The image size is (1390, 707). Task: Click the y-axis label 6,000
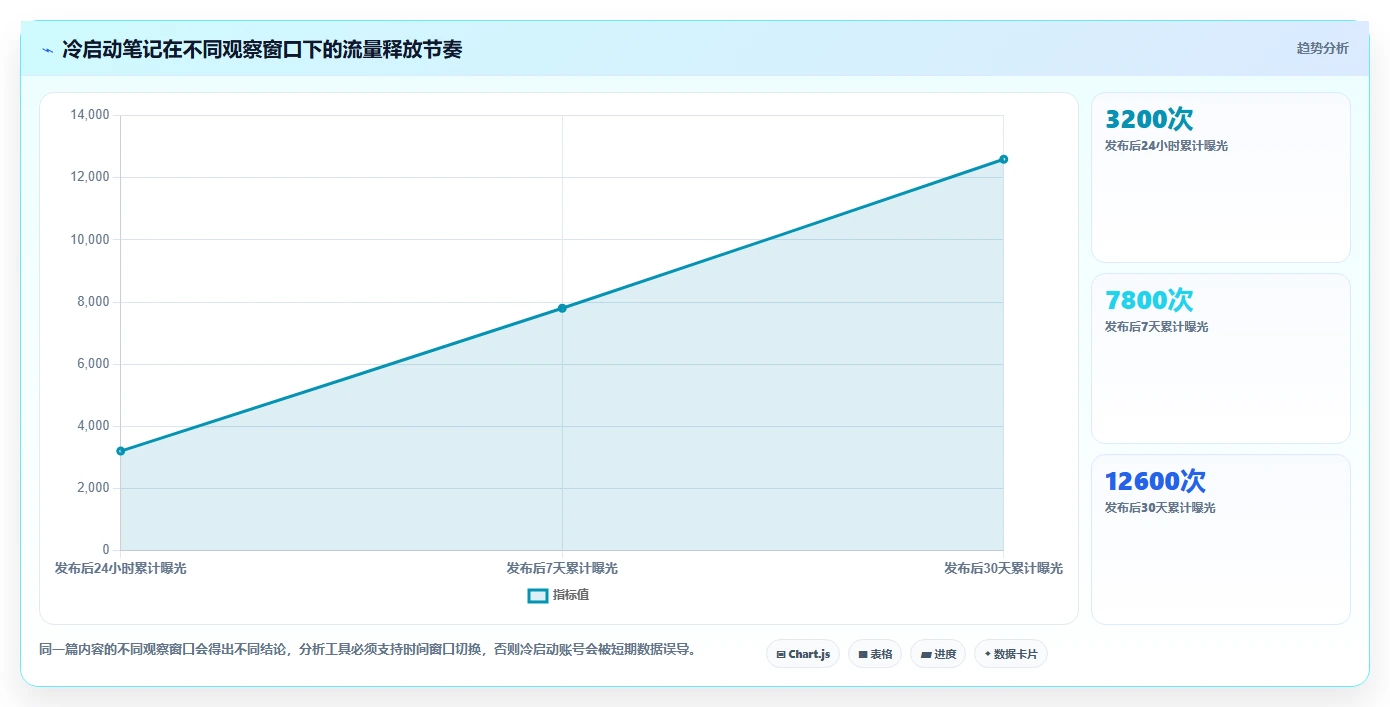click(x=93, y=364)
